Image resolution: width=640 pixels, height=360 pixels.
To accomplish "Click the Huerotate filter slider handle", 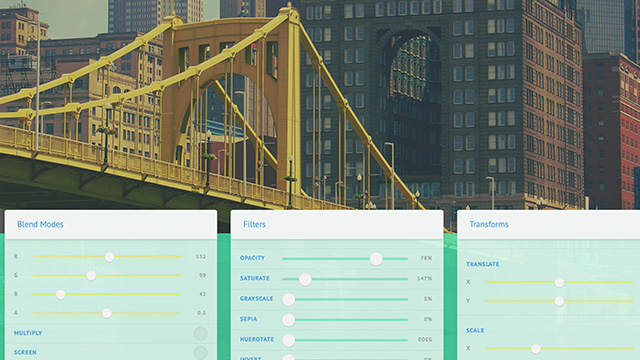I will [289, 340].
